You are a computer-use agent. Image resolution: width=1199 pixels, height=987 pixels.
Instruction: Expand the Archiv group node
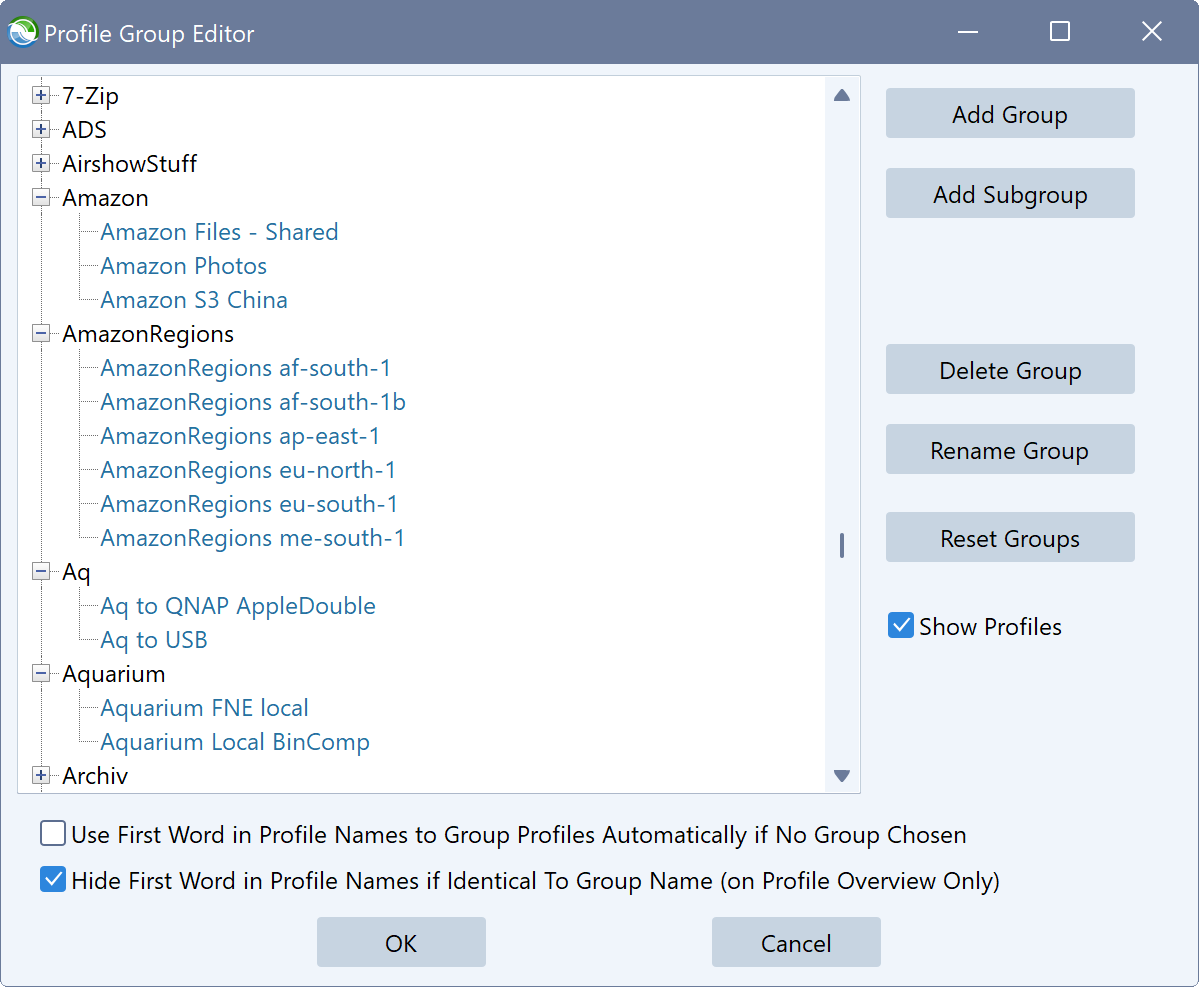[40, 775]
